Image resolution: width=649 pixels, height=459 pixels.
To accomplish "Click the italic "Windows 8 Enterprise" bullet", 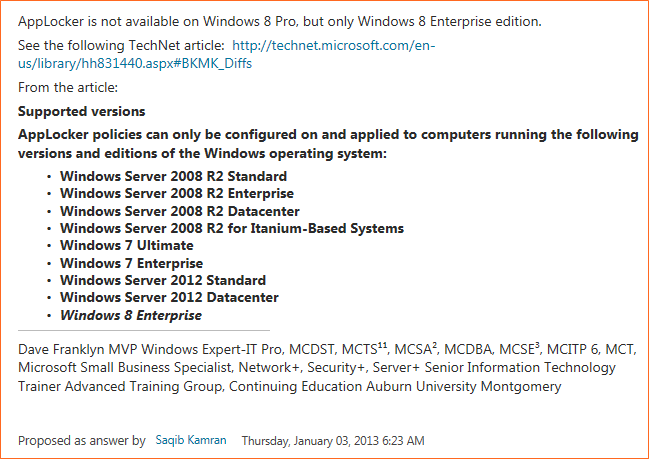I will 131,316.
